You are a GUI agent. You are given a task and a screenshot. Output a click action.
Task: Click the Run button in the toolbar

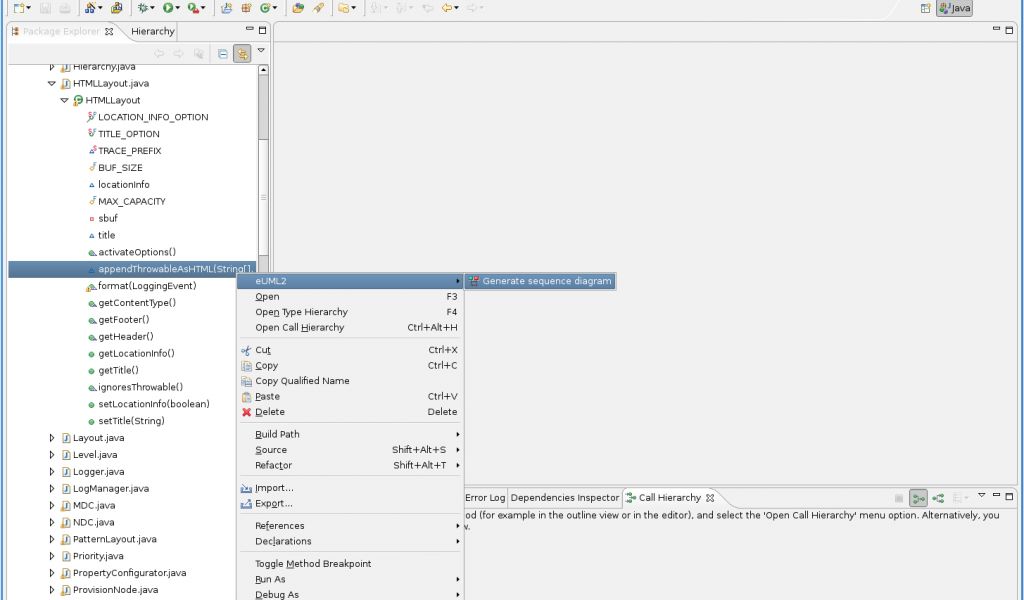click(x=168, y=8)
